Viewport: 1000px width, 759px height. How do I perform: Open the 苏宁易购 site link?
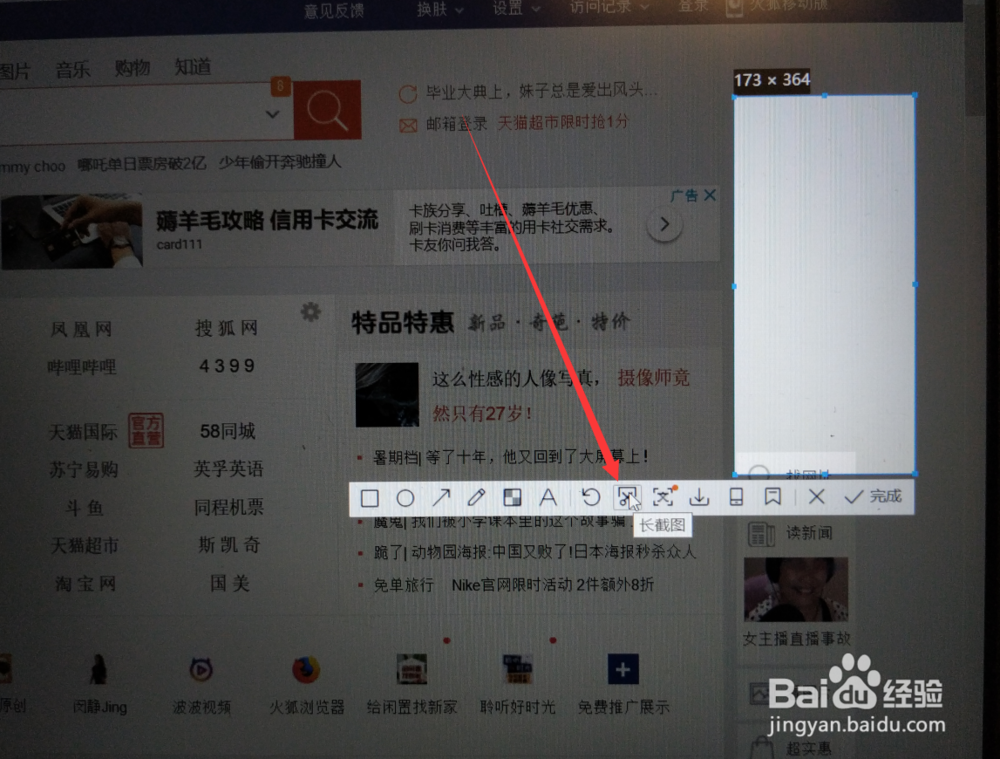pyautogui.click(x=84, y=470)
